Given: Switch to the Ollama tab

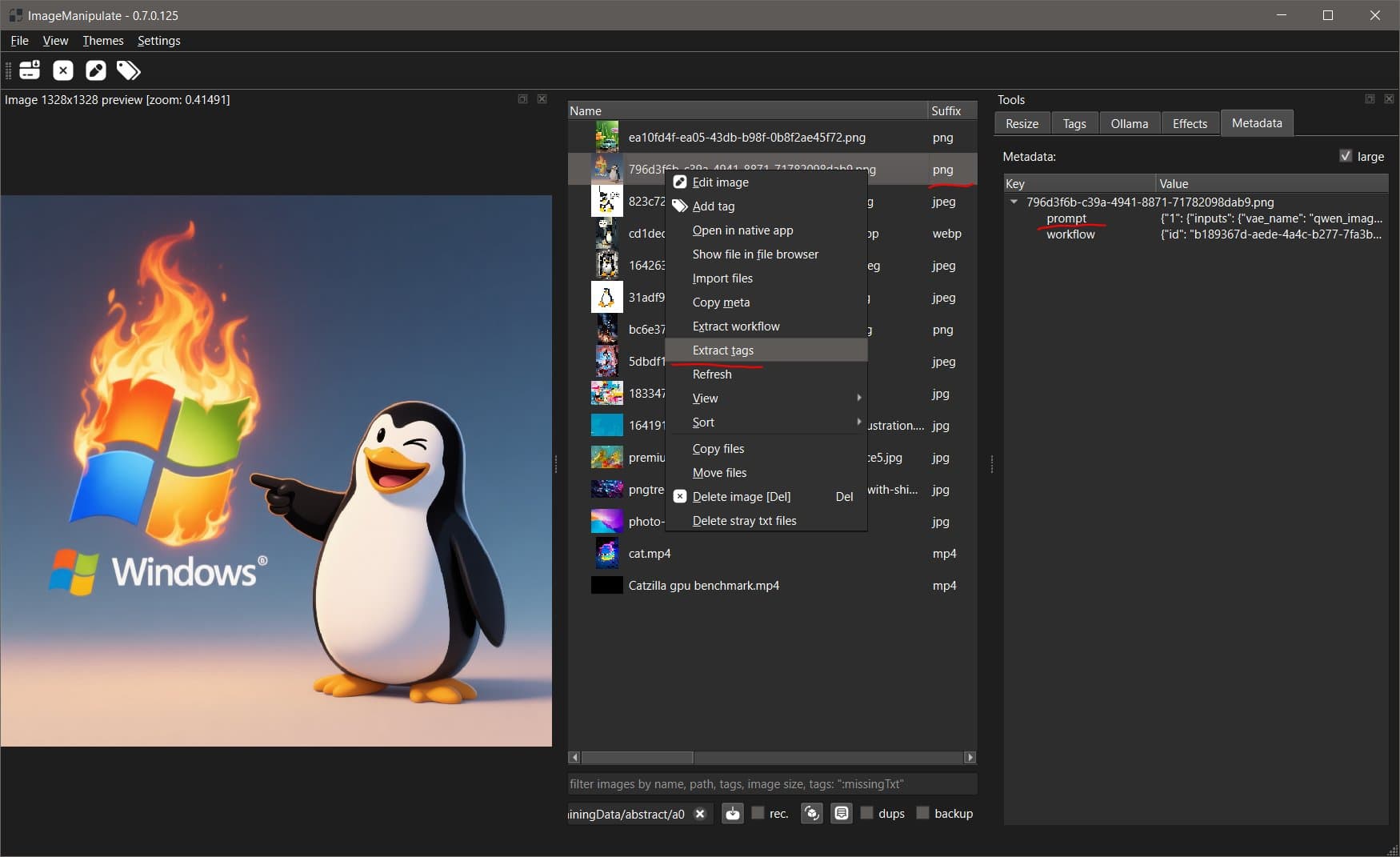Looking at the screenshot, I should point(1129,123).
